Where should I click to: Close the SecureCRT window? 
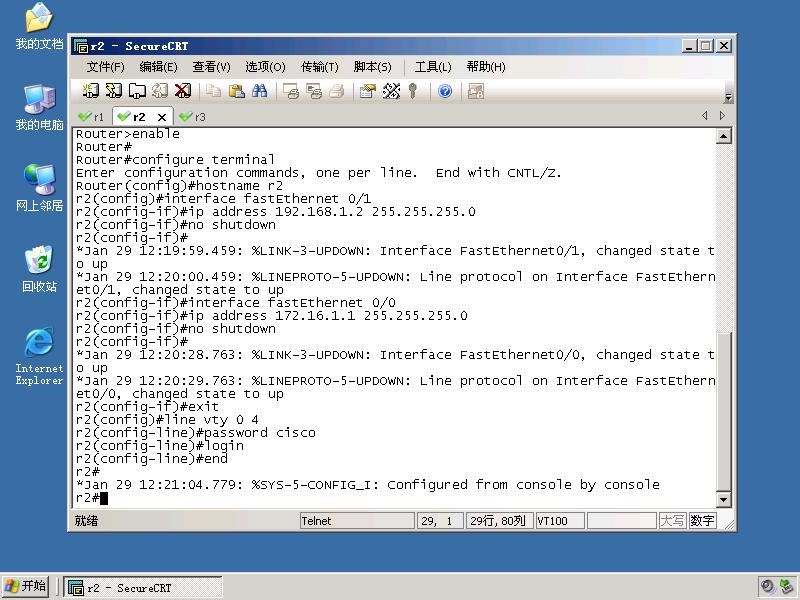pyautogui.click(x=723, y=46)
